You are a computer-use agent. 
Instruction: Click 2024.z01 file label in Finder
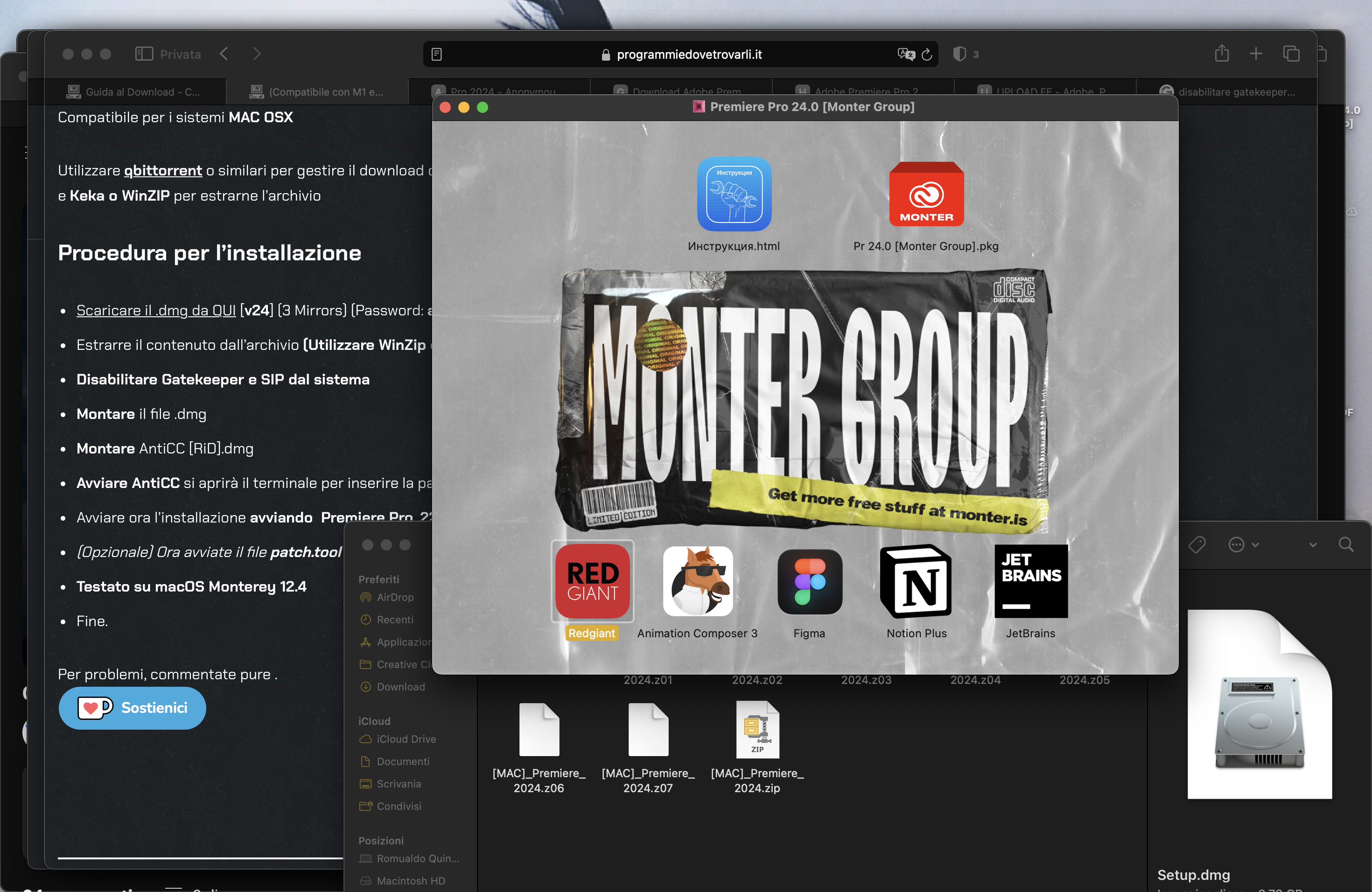(648, 680)
